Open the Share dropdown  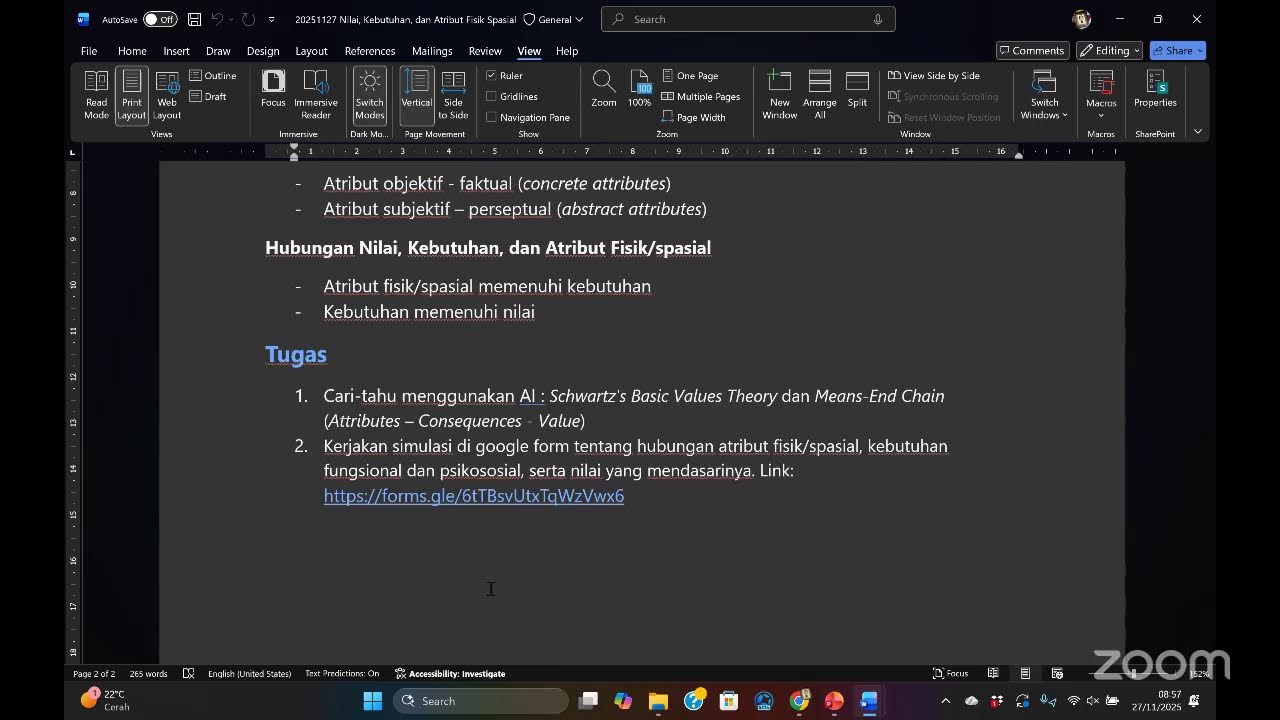tap(1178, 51)
